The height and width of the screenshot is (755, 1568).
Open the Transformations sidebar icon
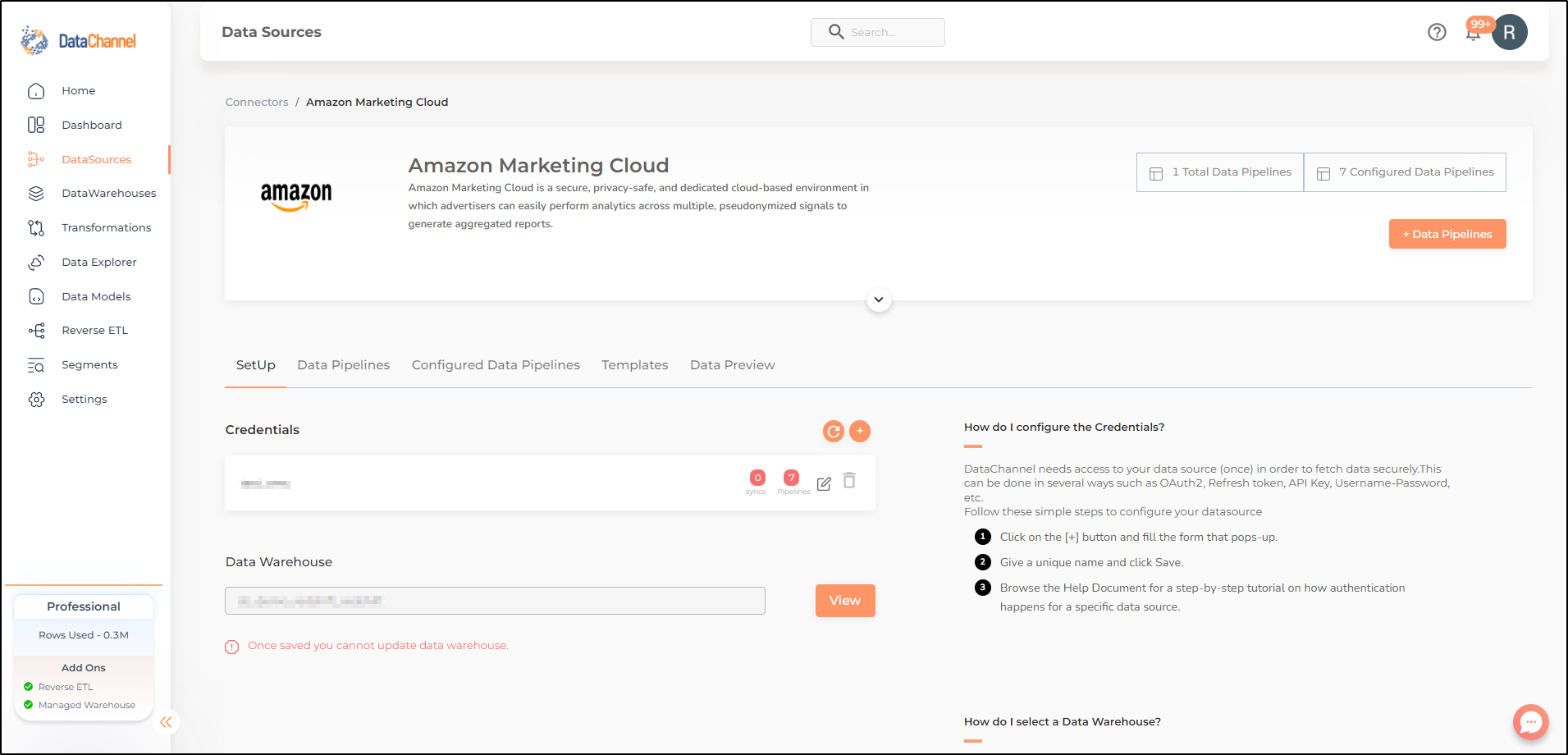(36, 228)
